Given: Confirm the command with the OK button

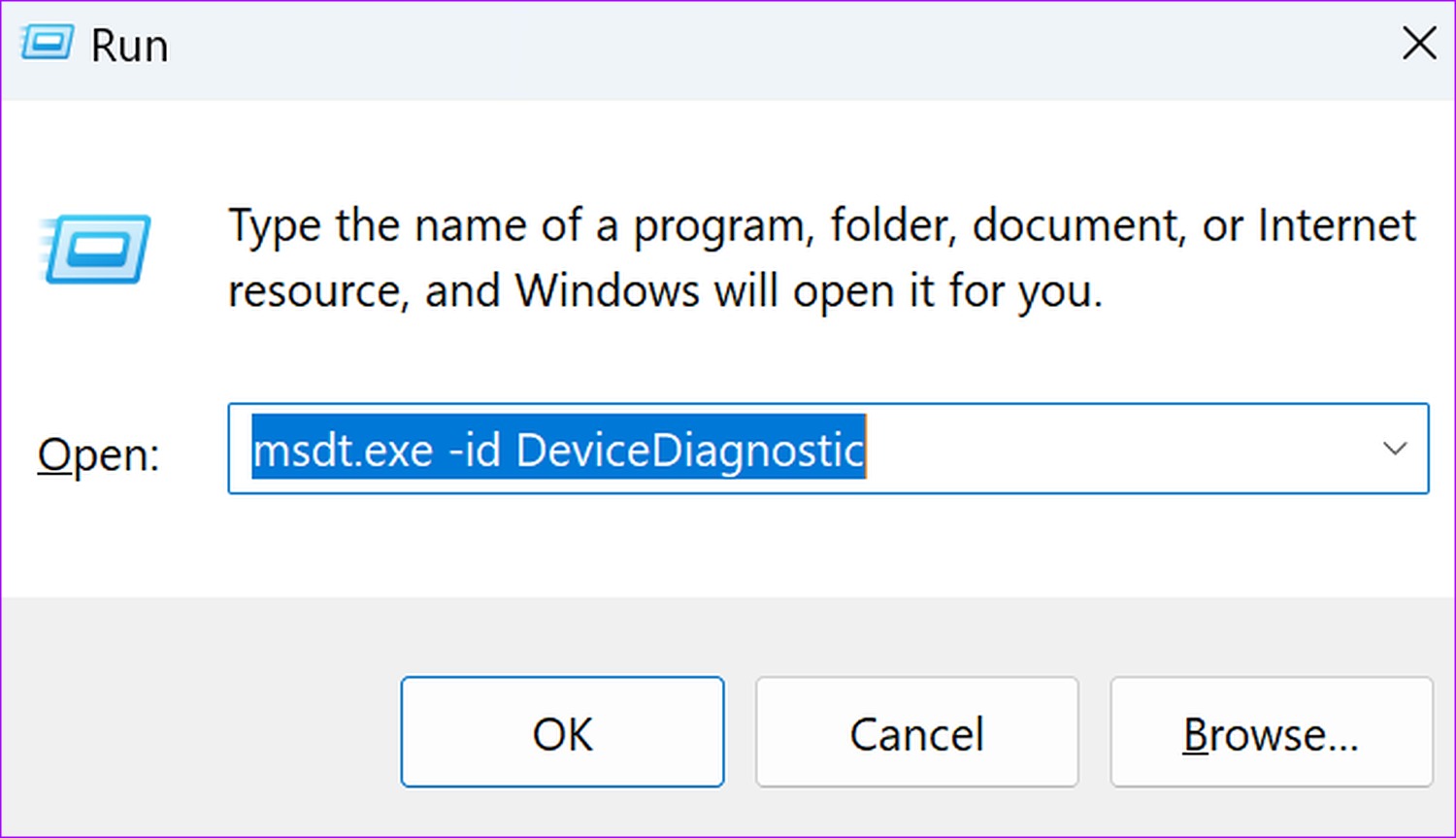Looking at the screenshot, I should [x=562, y=732].
